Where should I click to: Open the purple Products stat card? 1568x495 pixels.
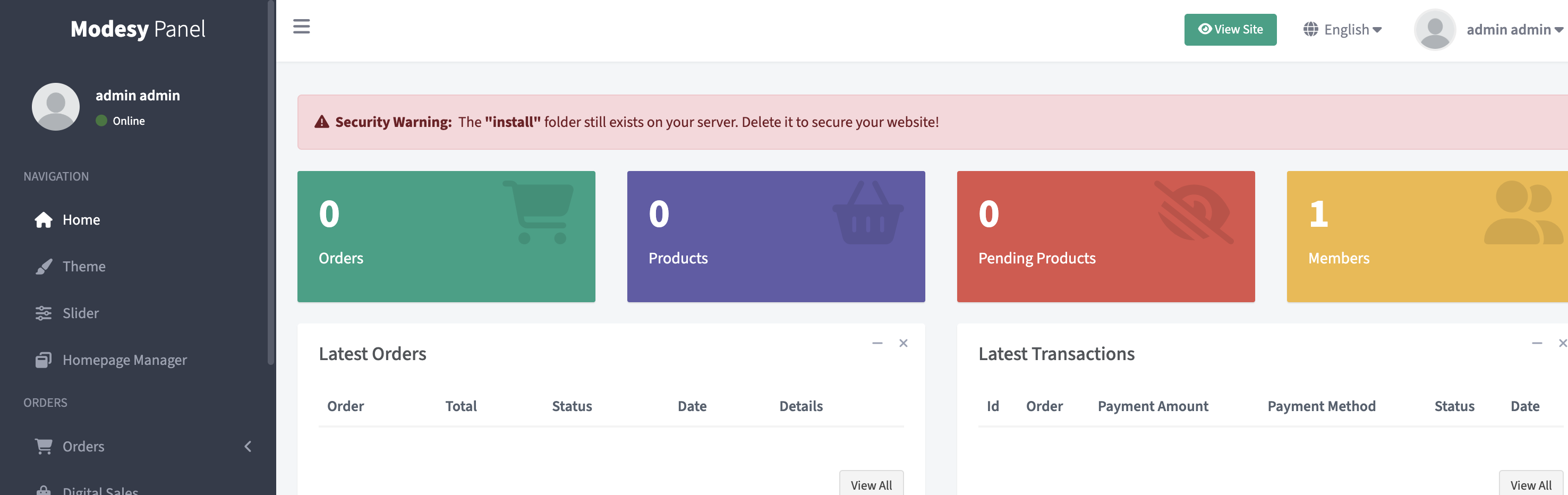tap(776, 236)
